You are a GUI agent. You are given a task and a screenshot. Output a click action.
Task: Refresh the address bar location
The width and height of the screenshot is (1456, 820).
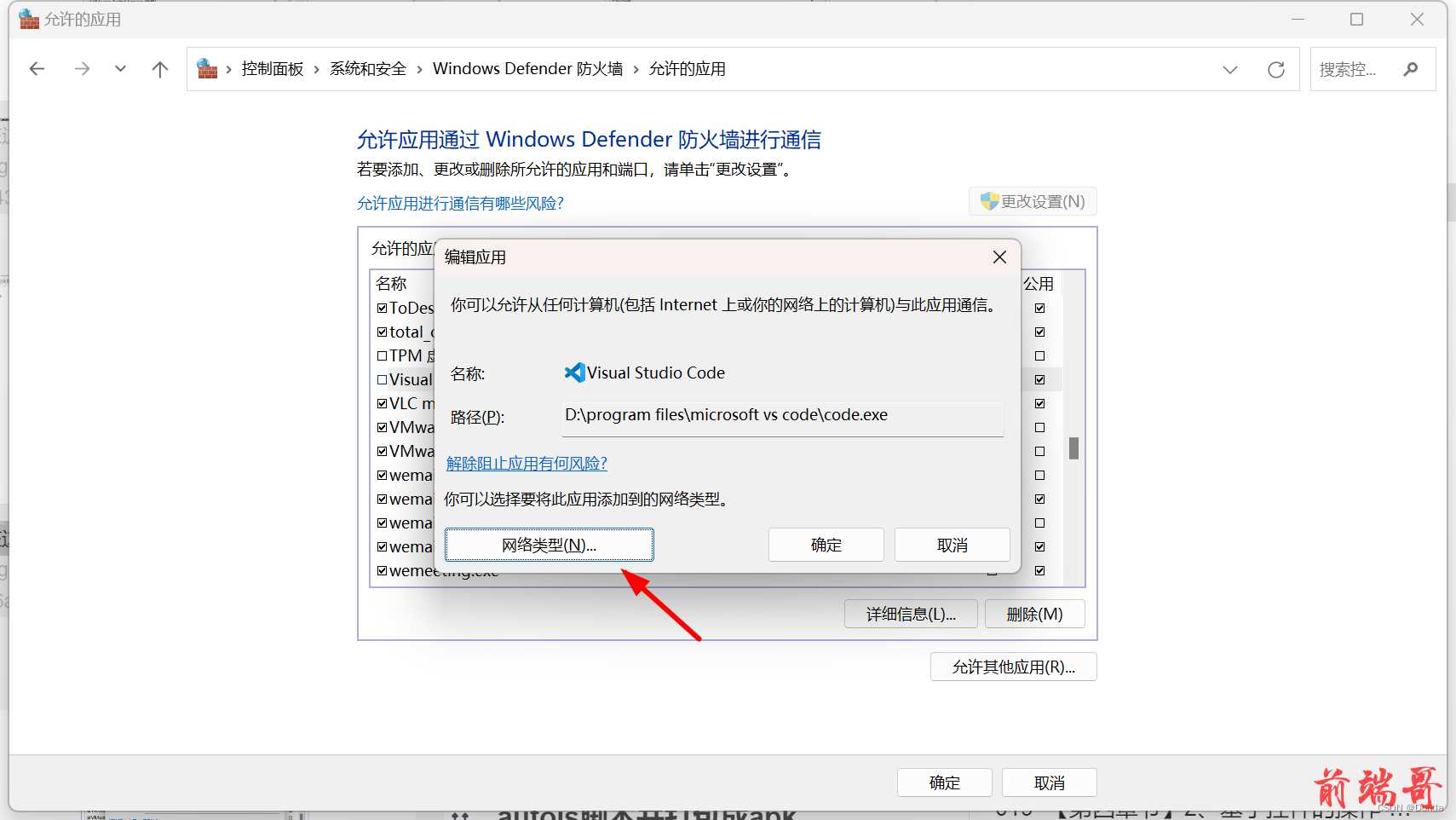click(1275, 70)
